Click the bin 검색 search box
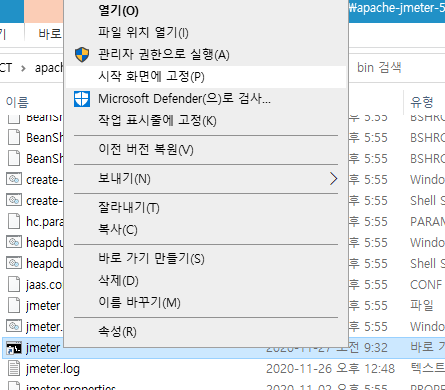 397,68
